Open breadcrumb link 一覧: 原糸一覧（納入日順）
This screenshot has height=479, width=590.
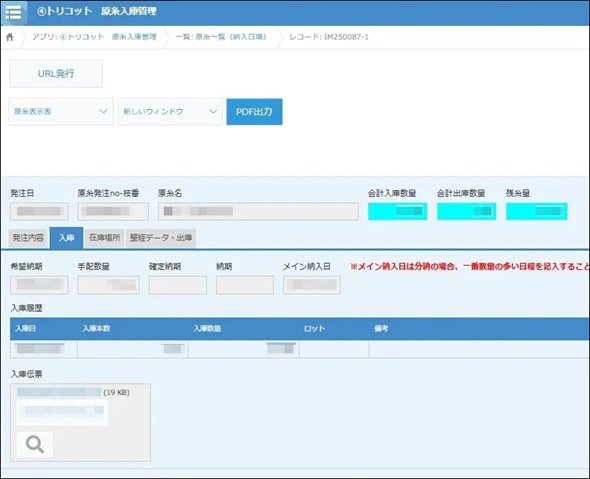pos(221,37)
